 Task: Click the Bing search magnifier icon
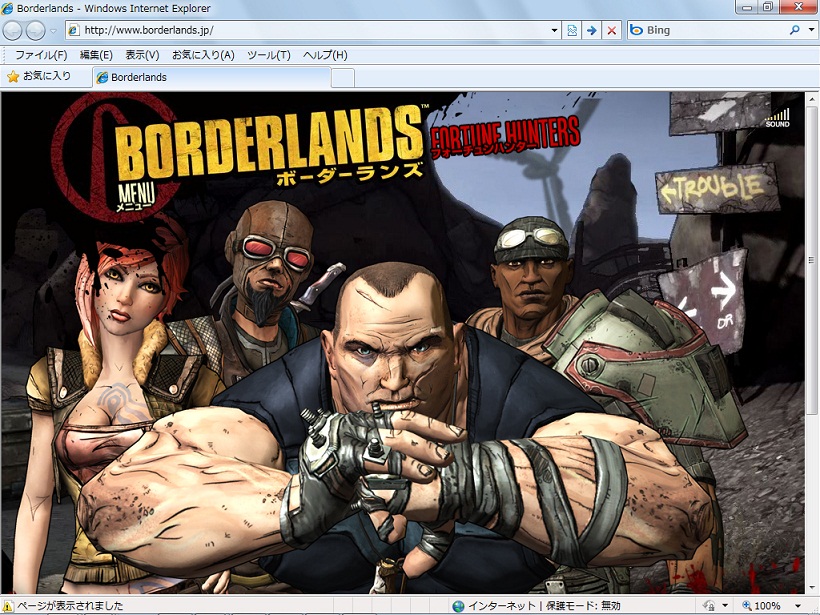tap(795, 31)
